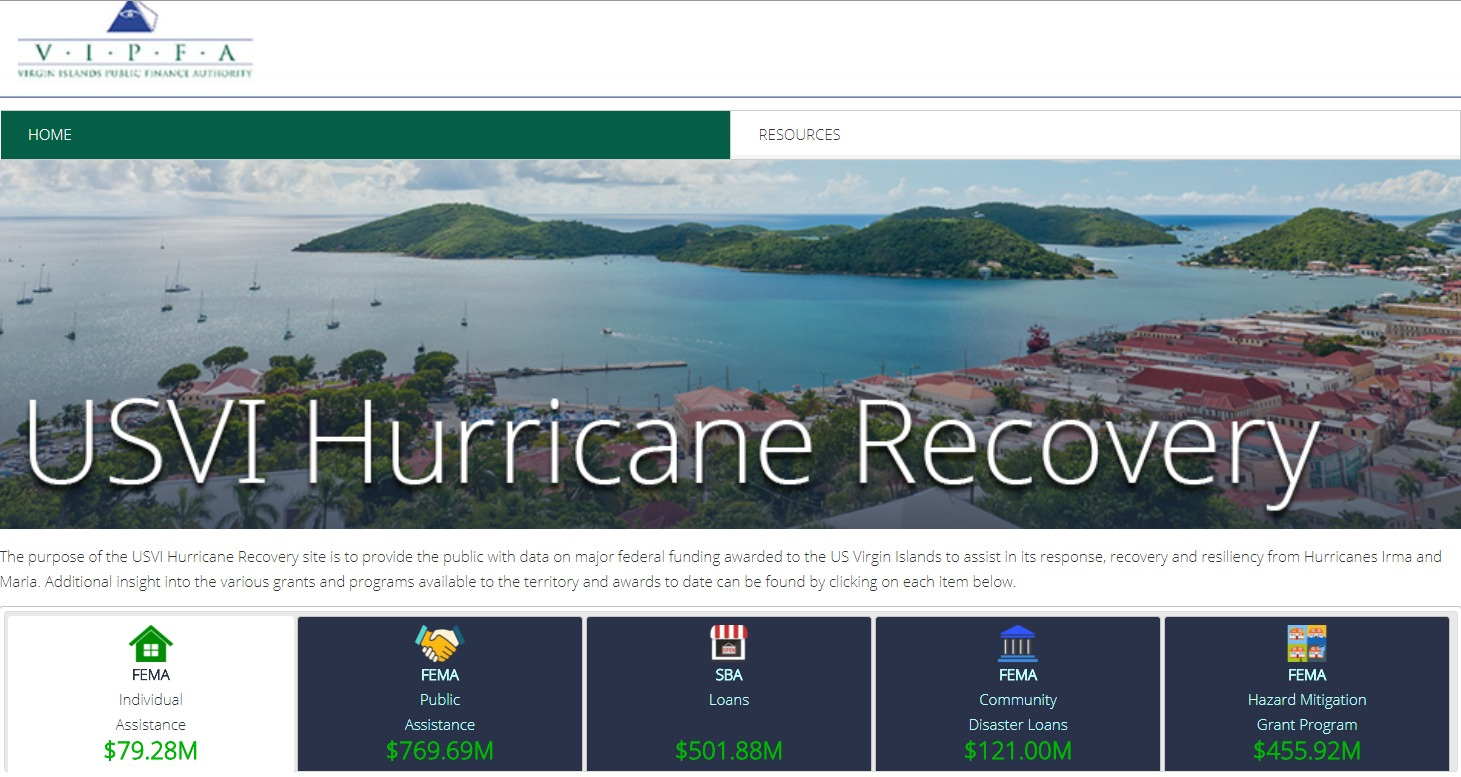This screenshot has height=777, width=1461.
Task: Open the HOME menu tab
Action: [x=365, y=135]
